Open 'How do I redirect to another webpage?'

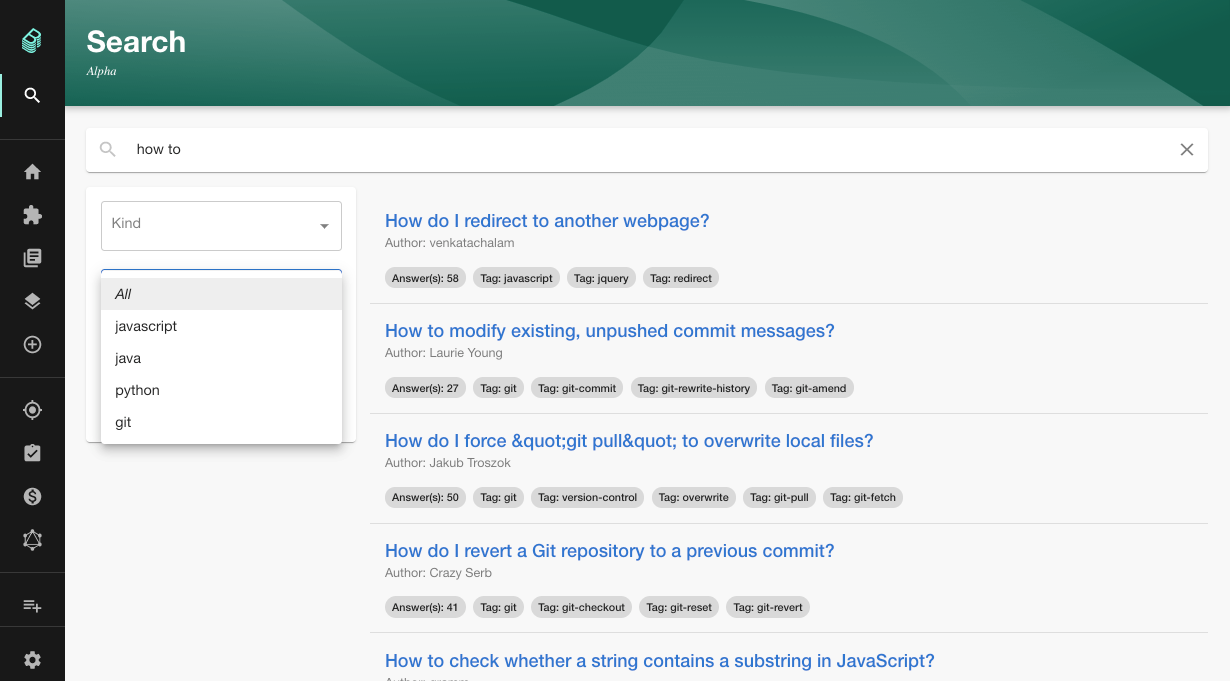(547, 221)
